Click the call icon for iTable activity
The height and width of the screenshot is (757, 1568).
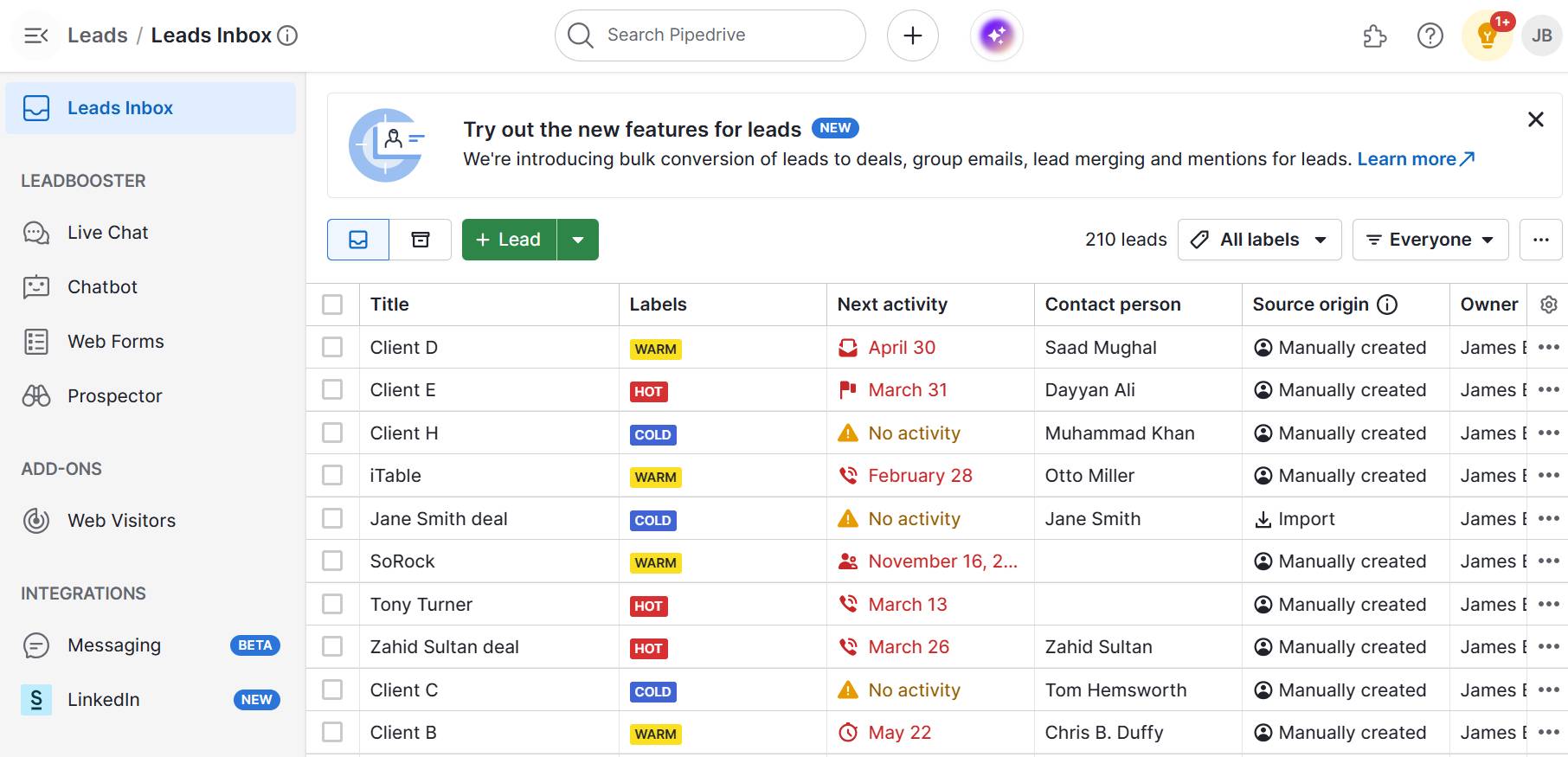point(848,475)
